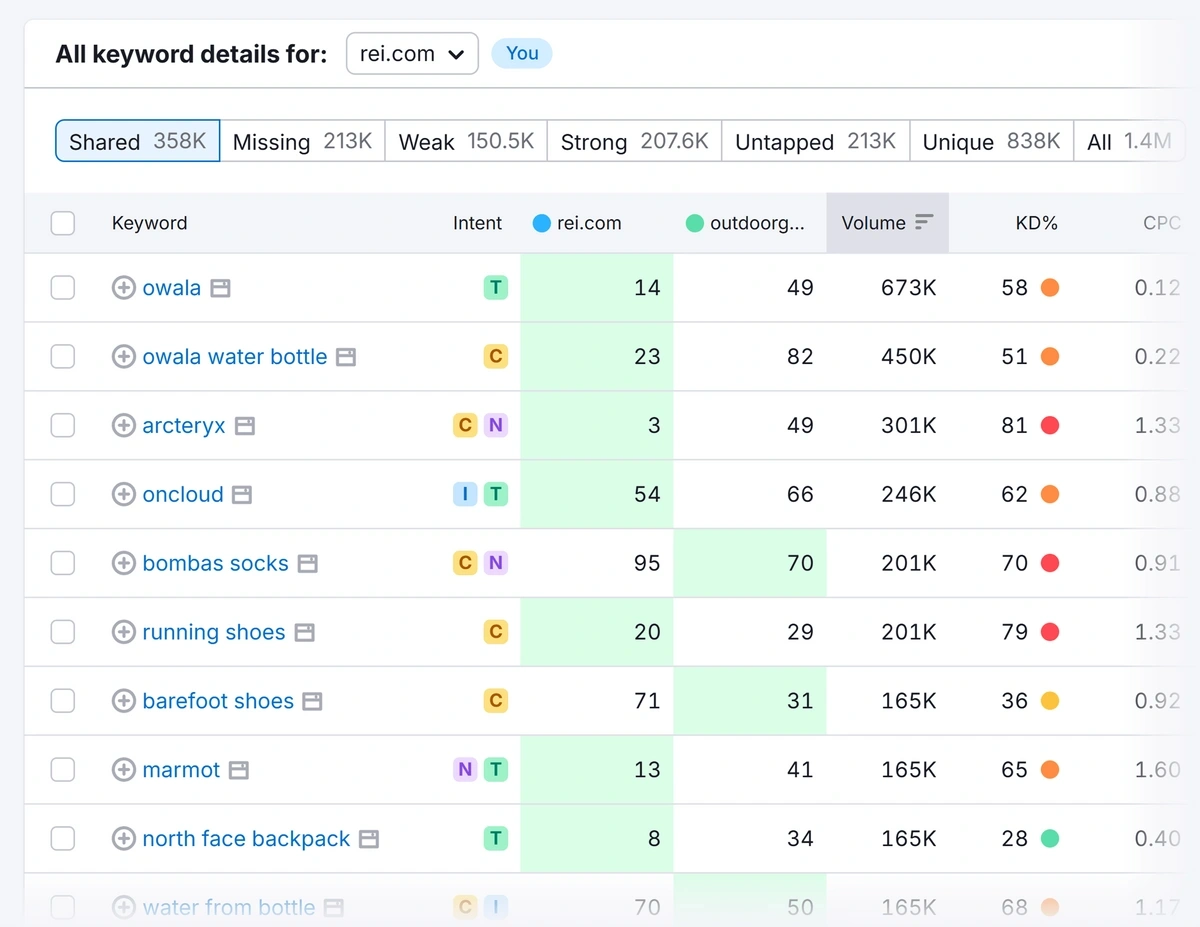The height and width of the screenshot is (927, 1200).
Task: Click the I intent badge for oncloud
Action: click(465, 495)
